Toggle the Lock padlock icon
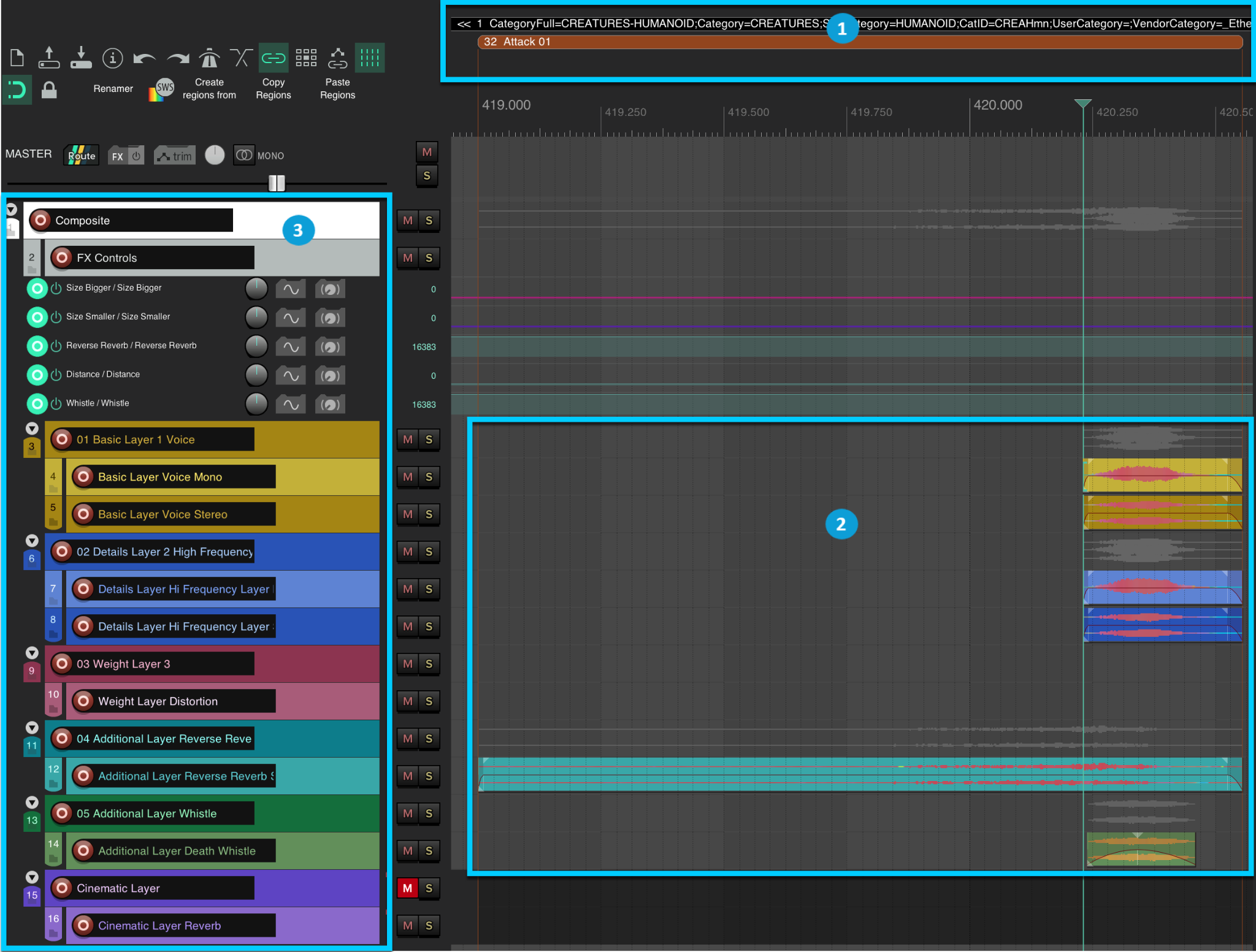The image size is (1256, 952). [49, 90]
